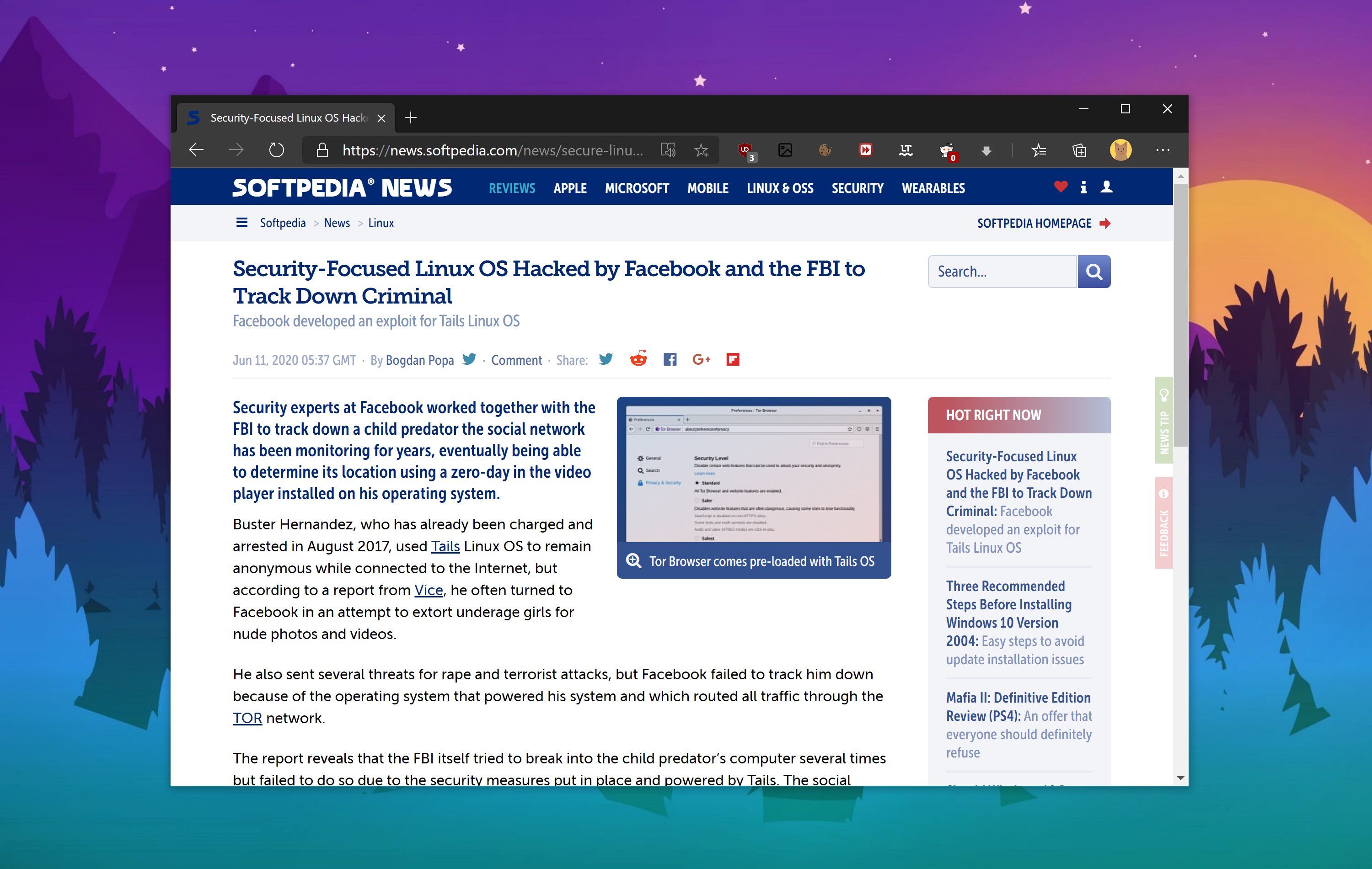Viewport: 1372px width, 869px height.
Task: Open the Favorites list icon
Action: pyautogui.click(x=1039, y=150)
